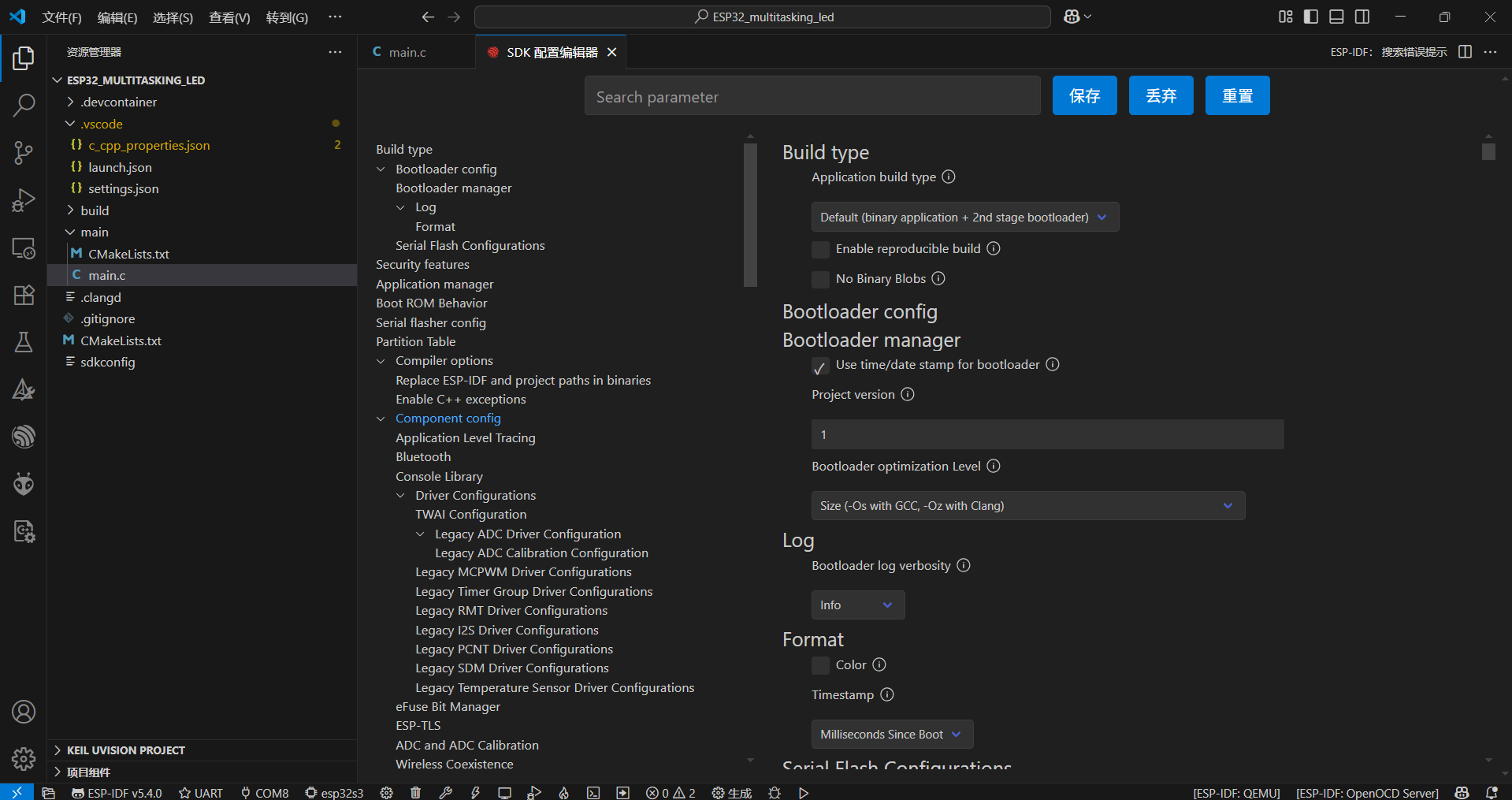
Task: Click the run play icon in status bar
Action: 804,793
